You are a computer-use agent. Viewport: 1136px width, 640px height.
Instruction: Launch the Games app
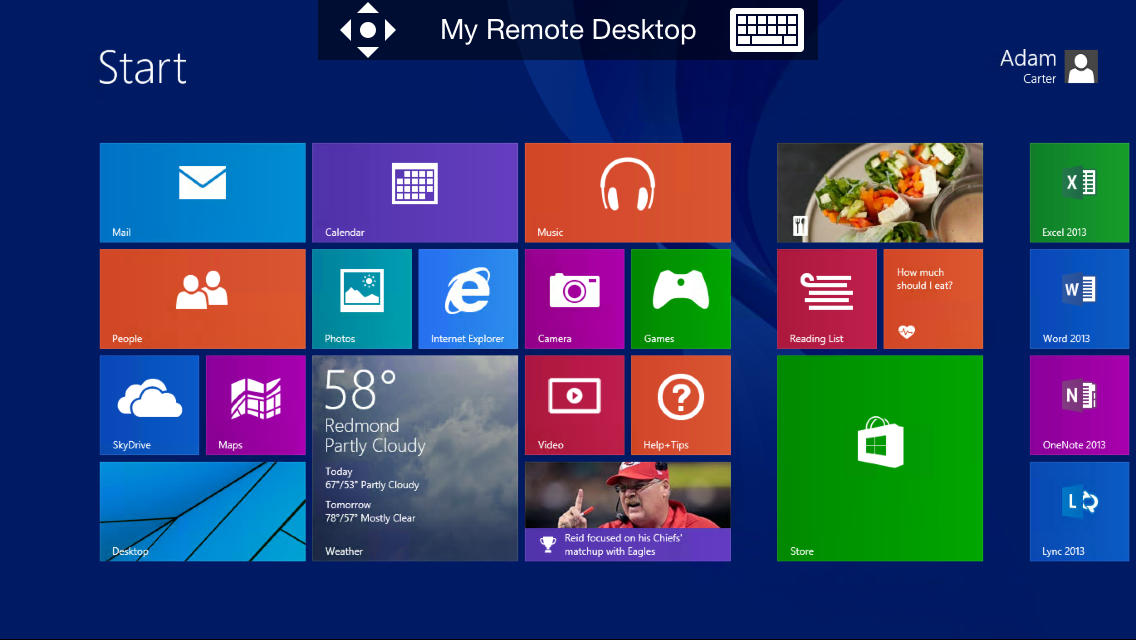(680, 299)
